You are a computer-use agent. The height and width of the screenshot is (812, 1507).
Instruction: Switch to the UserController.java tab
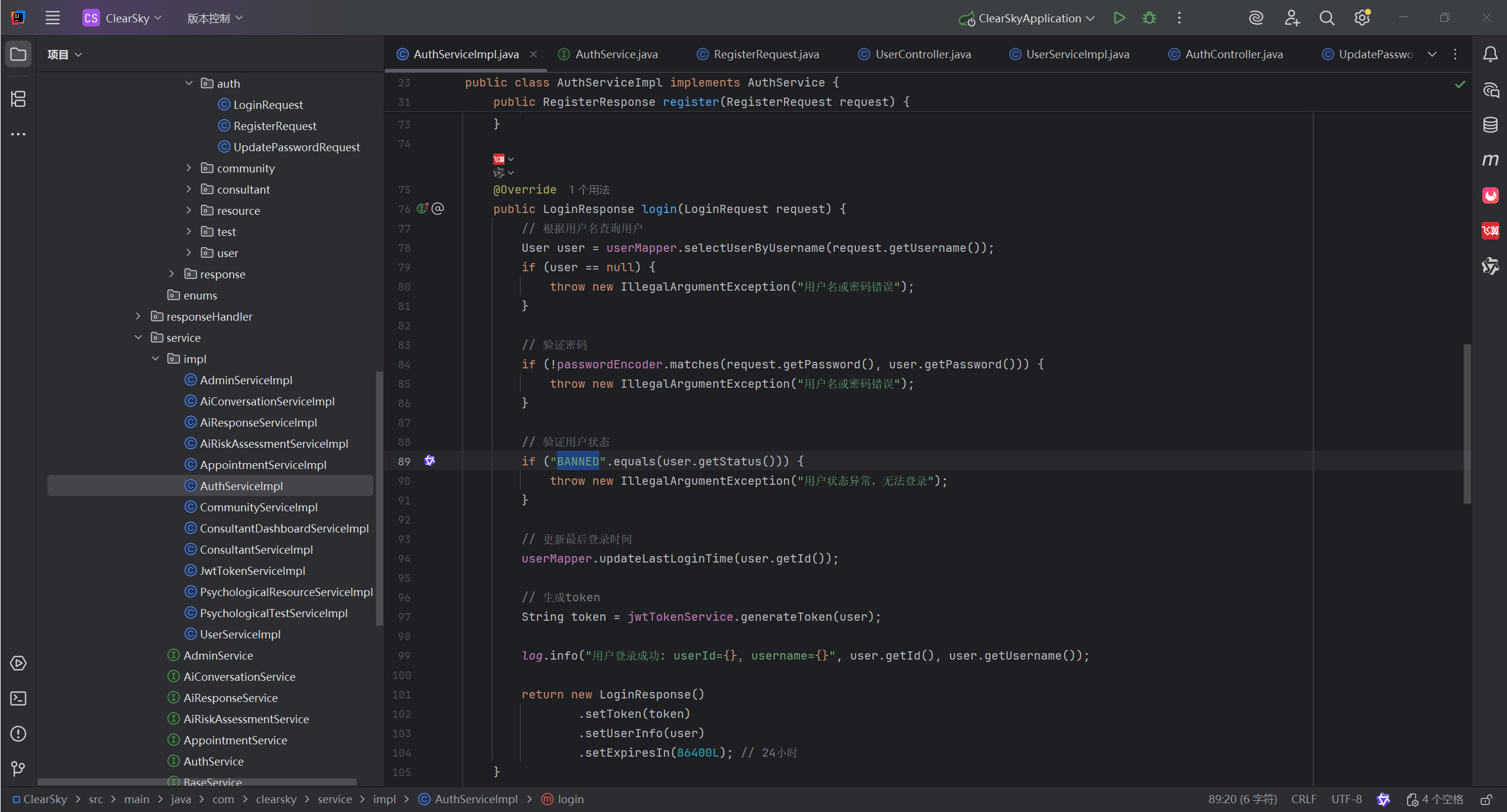point(922,55)
